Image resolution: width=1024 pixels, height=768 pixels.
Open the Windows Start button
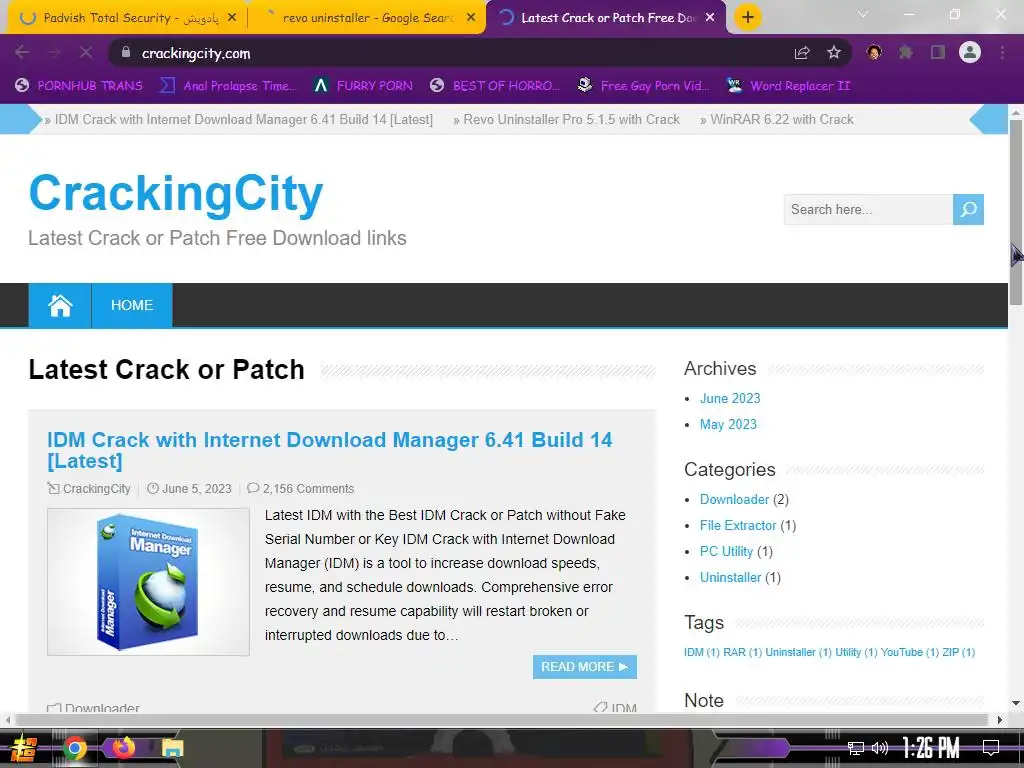point(23,748)
